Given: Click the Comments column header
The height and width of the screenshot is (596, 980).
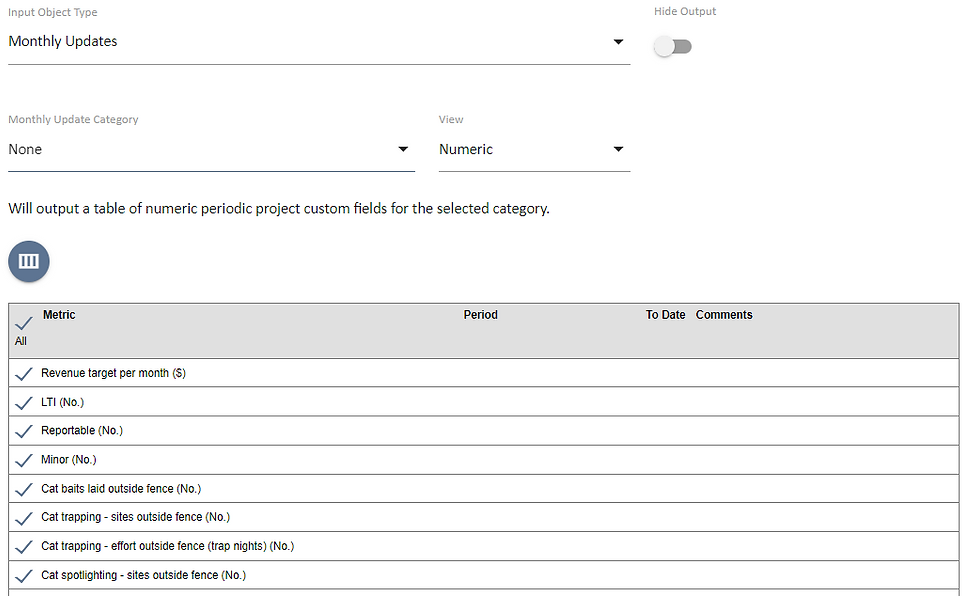Looking at the screenshot, I should (x=724, y=315).
